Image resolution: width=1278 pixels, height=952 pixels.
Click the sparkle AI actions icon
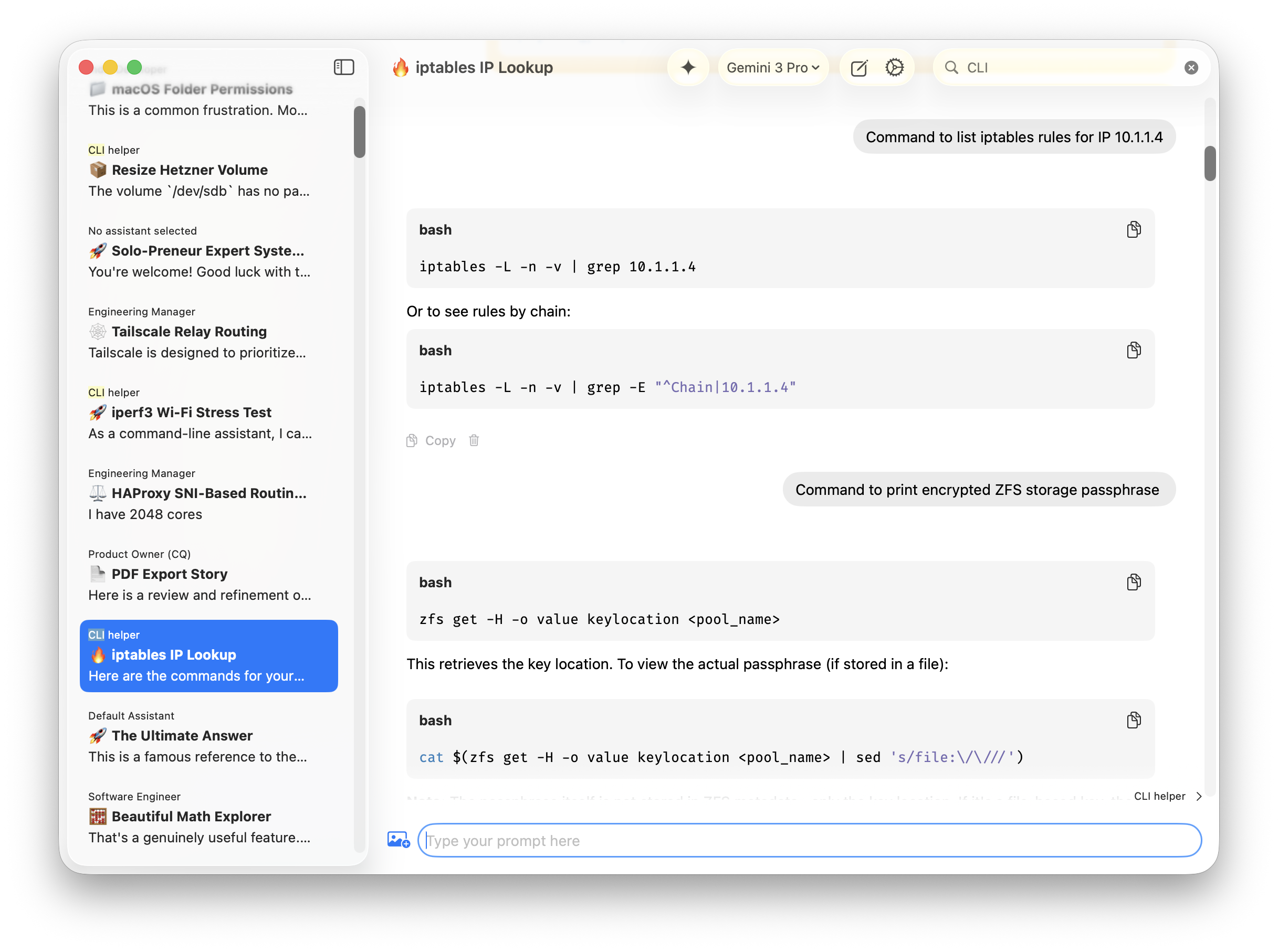688,67
